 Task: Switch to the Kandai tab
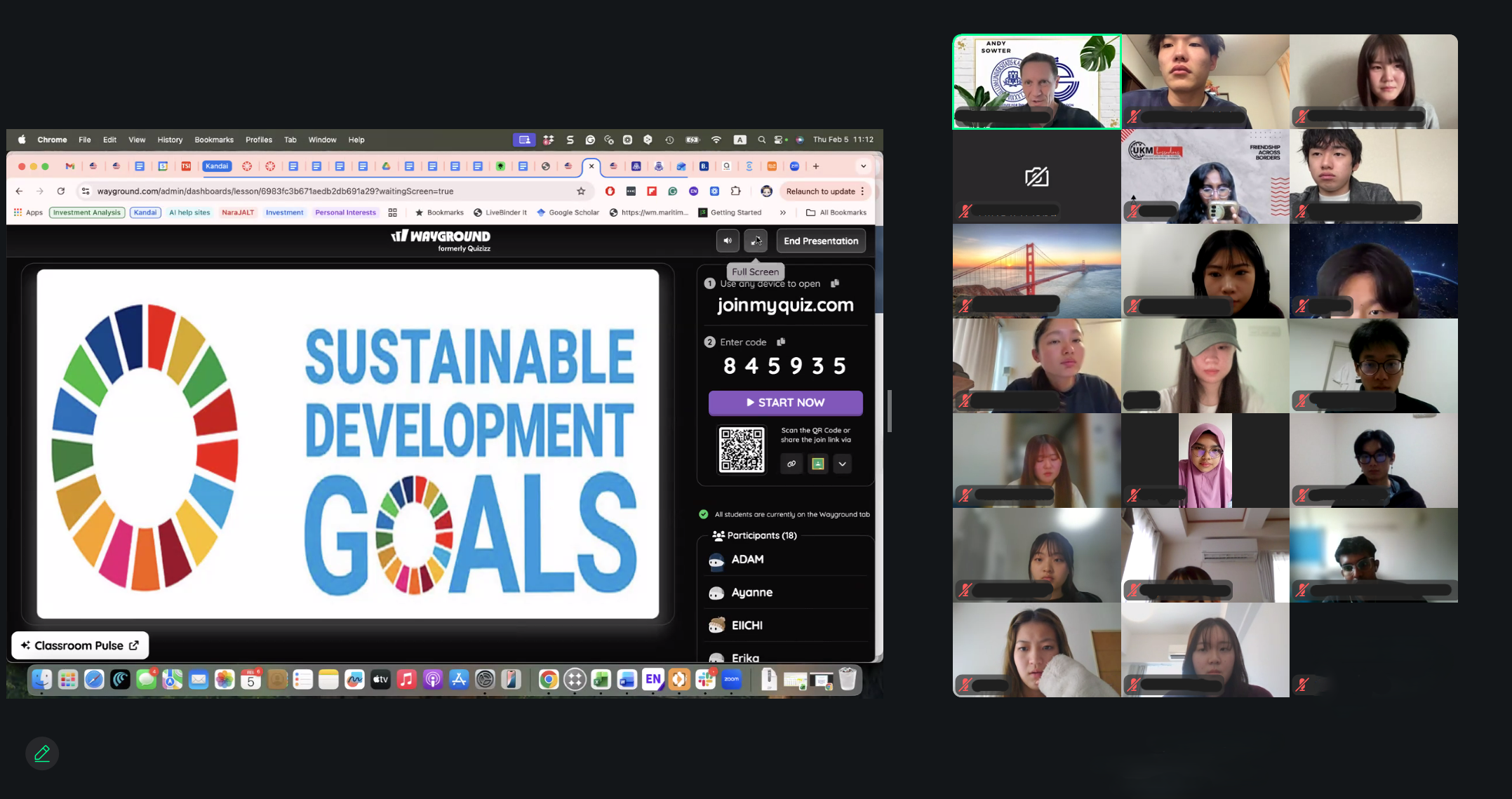217,166
